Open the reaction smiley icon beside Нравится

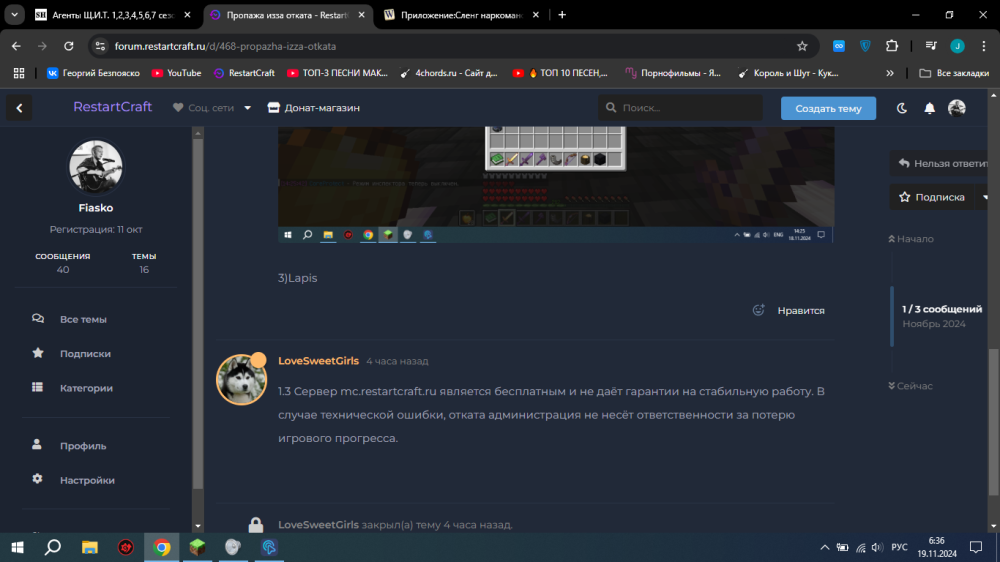point(758,310)
